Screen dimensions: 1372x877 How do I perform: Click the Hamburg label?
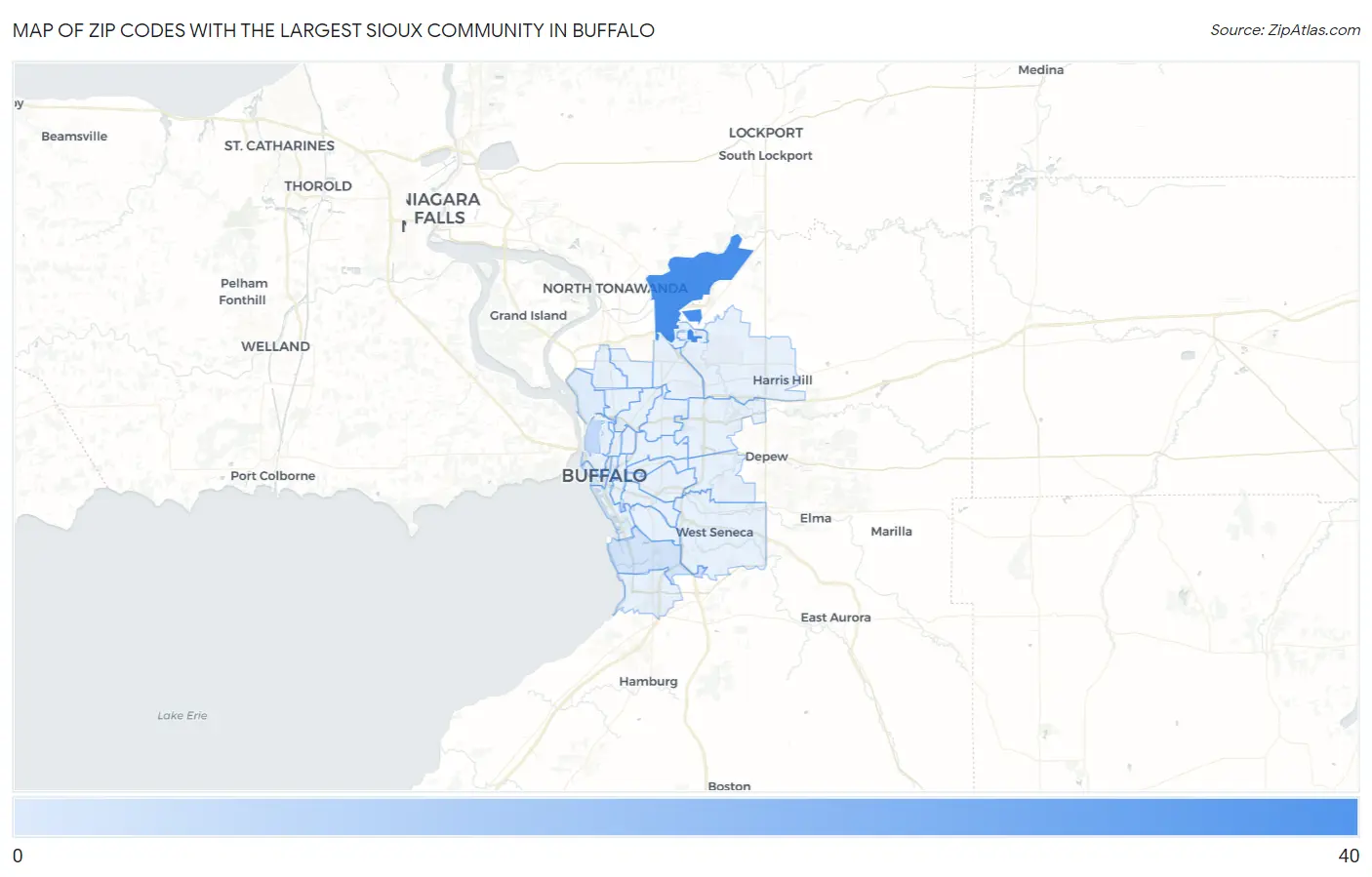click(x=648, y=682)
